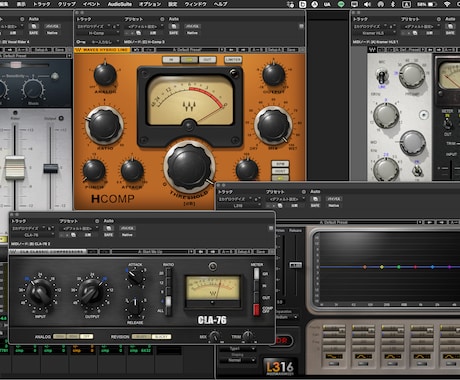This screenshot has width=460, height=380.
Task: Click the CLA-76 Output knob
Action: click(92, 292)
